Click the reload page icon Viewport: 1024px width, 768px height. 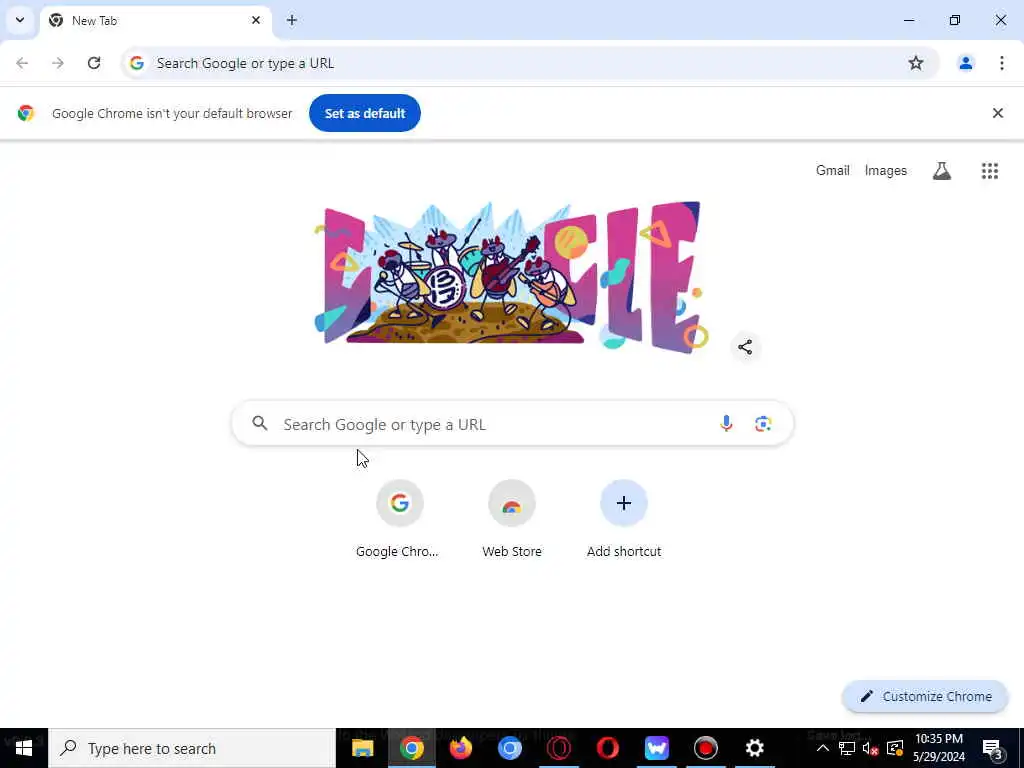tap(94, 63)
